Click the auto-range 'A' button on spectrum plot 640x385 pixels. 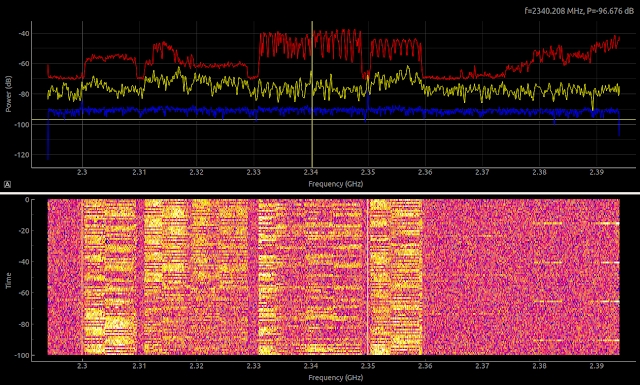[x=7, y=185]
